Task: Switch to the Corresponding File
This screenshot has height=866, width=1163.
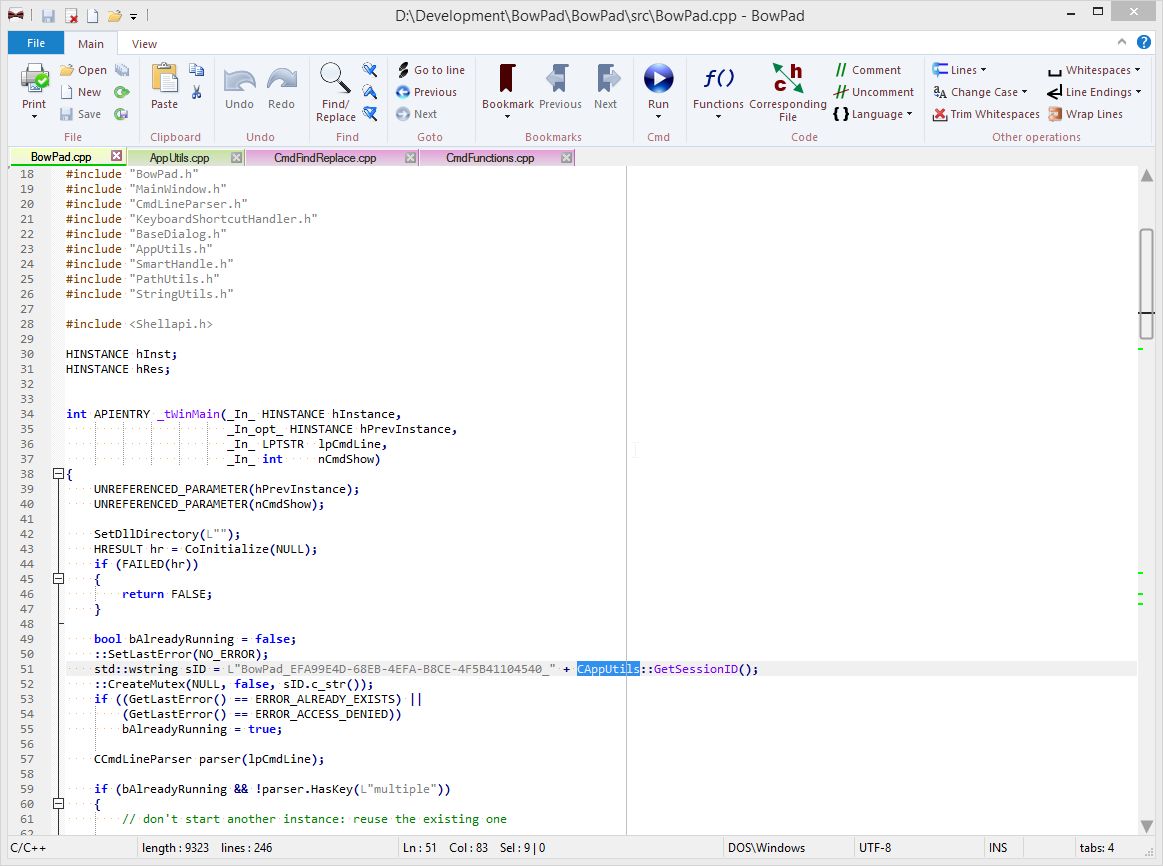Action: coord(788,90)
